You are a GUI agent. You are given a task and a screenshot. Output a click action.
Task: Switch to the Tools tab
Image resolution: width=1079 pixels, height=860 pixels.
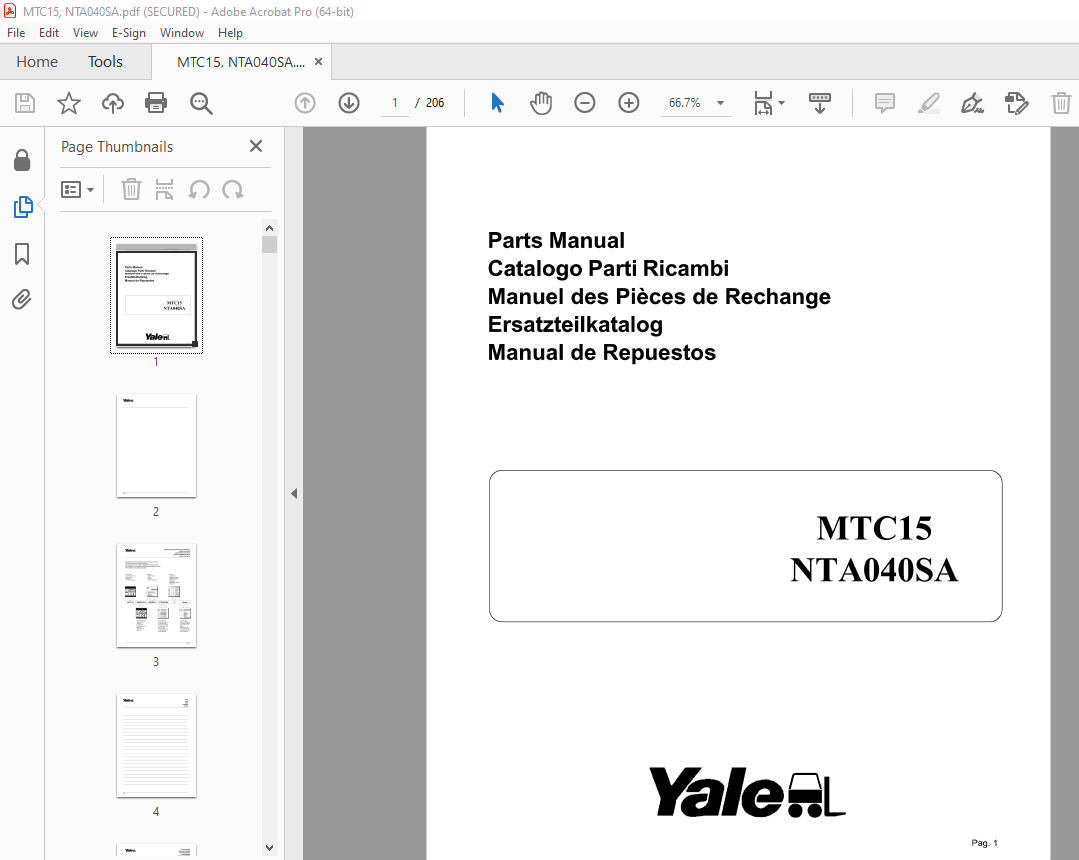(105, 62)
